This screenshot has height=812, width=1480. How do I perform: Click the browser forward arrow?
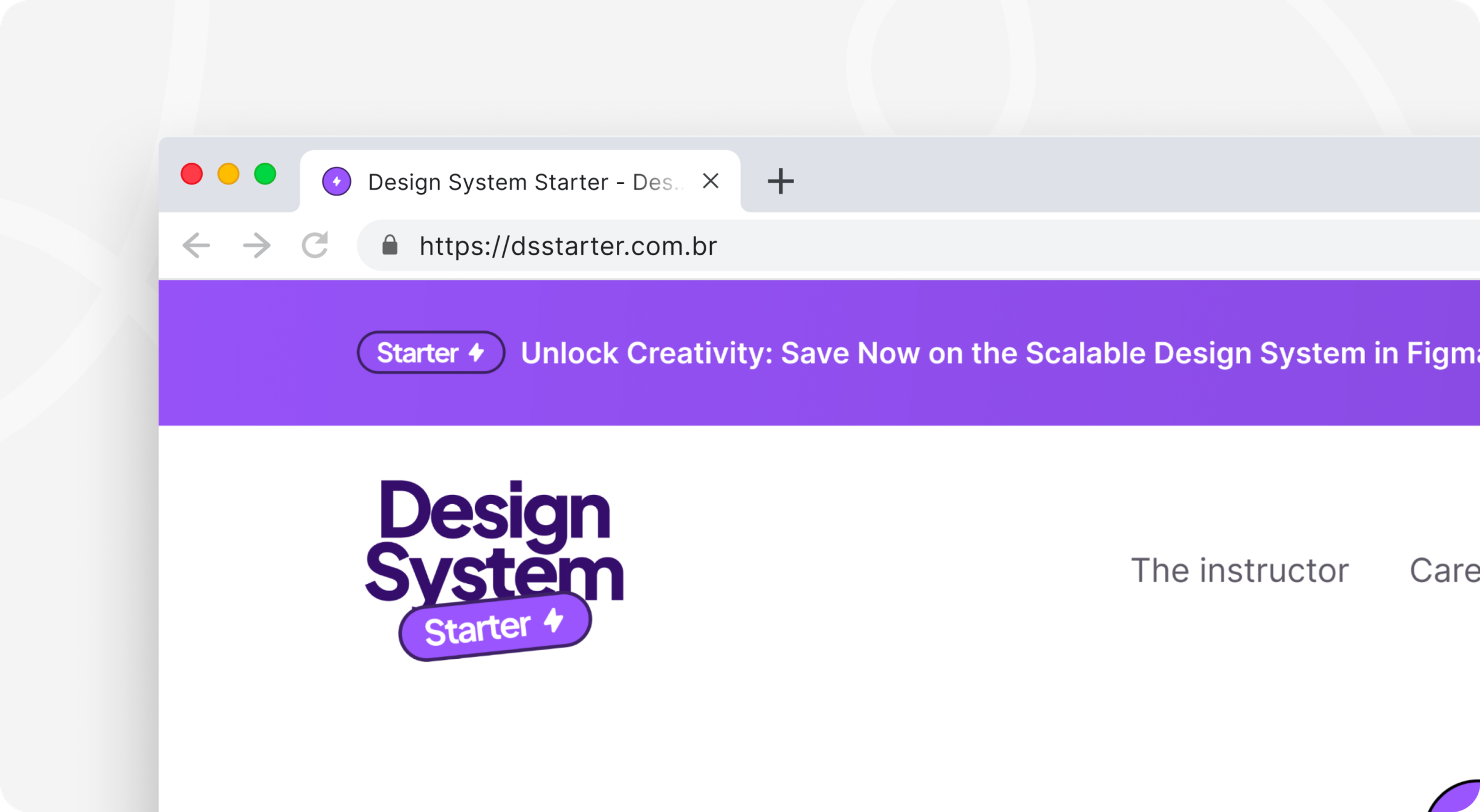pyautogui.click(x=256, y=246)
